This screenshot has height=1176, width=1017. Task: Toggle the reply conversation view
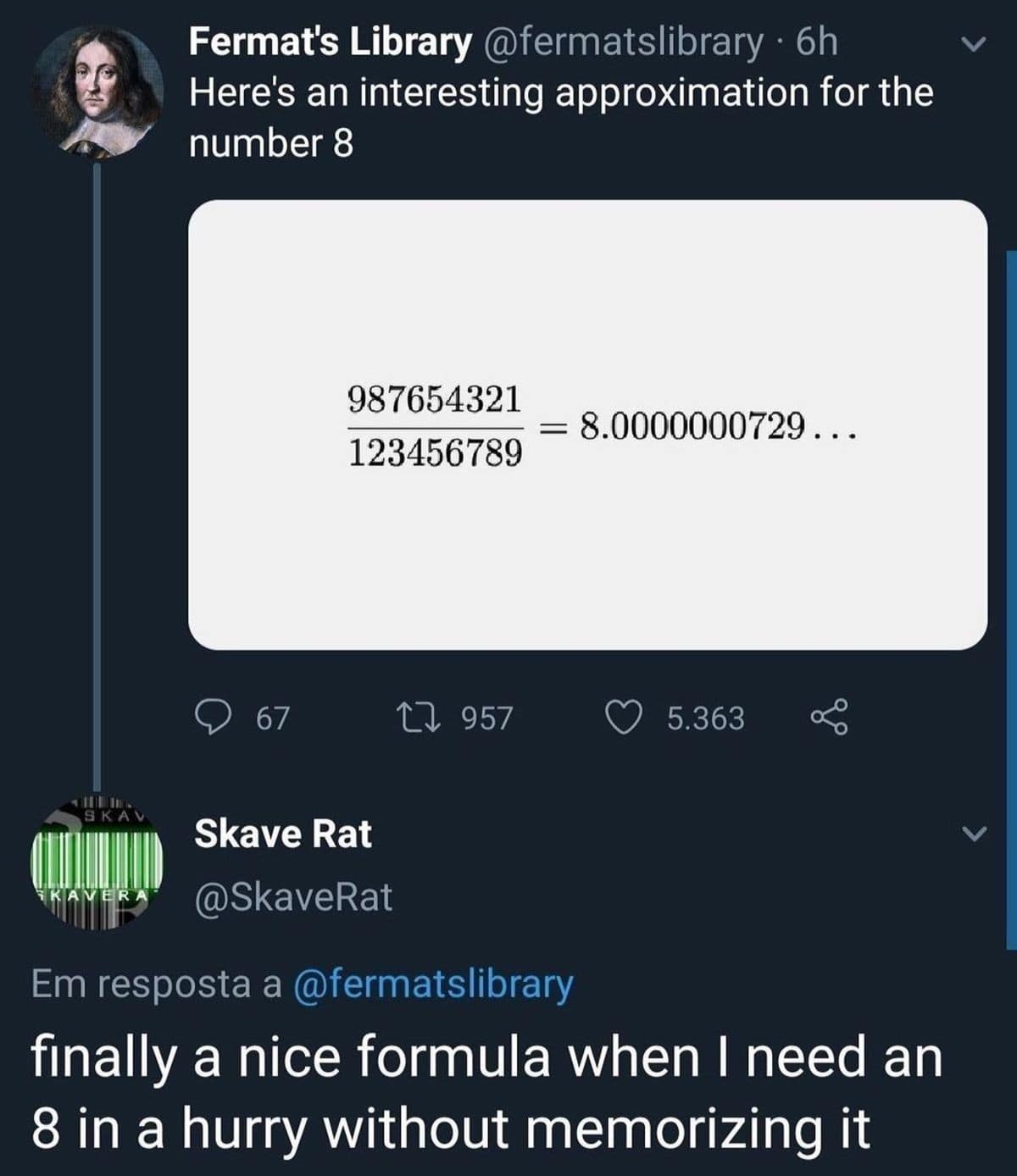tap(218, 716)
